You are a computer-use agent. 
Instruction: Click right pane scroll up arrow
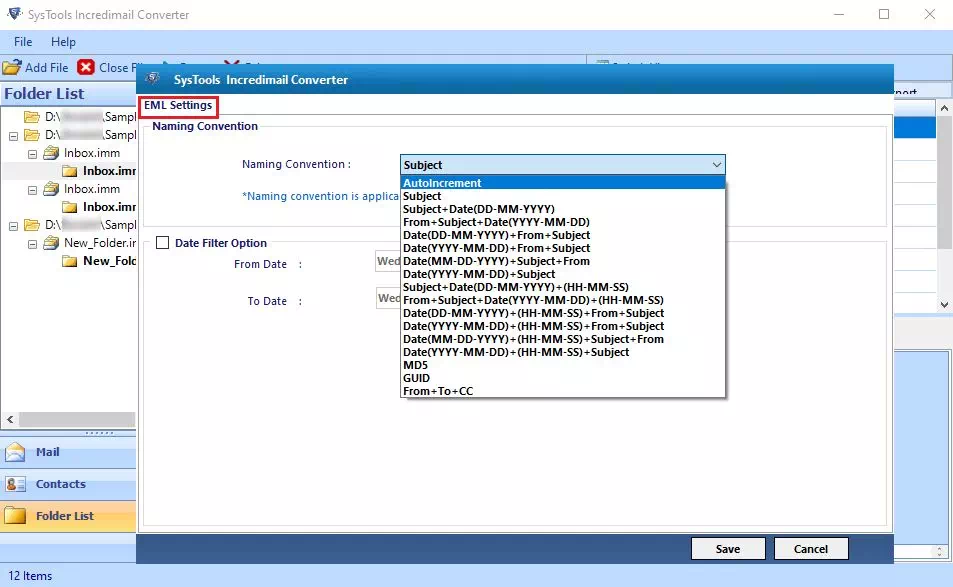(x=944, y=108)
